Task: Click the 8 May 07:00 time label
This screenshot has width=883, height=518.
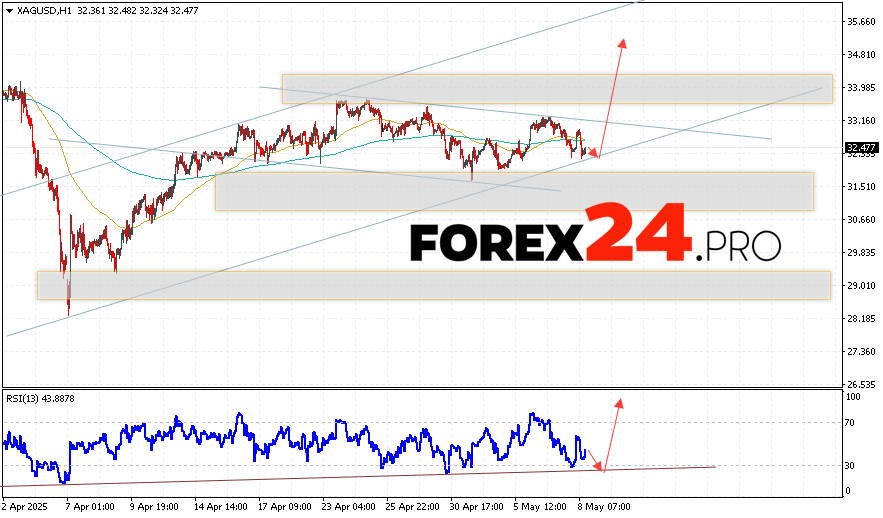Action: [604, 507]
